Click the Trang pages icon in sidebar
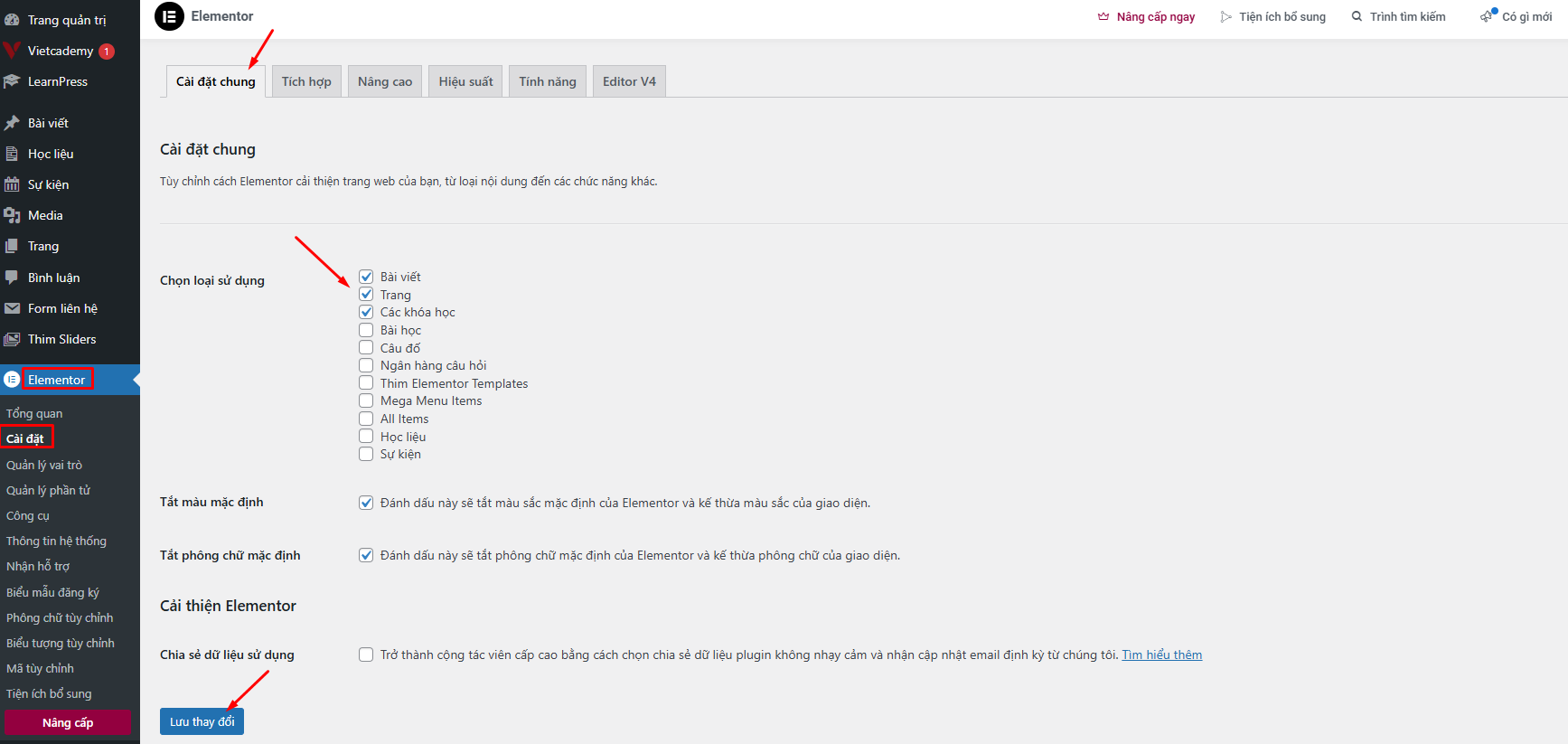The width and height of the screenshot is (1568, 744). (x=12, y=246)
